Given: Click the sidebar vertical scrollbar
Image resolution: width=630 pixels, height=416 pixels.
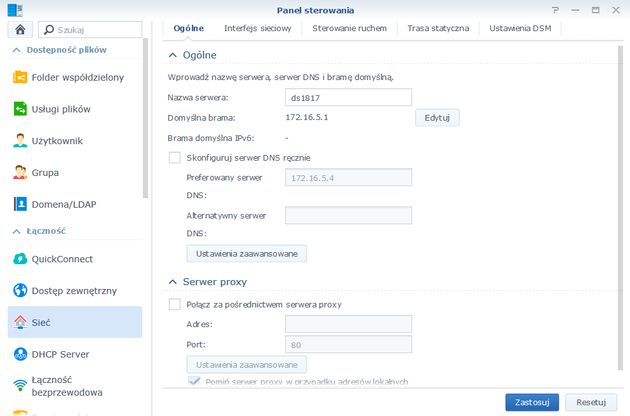Looking at the screenshot, I should click(x=145, y=118).
